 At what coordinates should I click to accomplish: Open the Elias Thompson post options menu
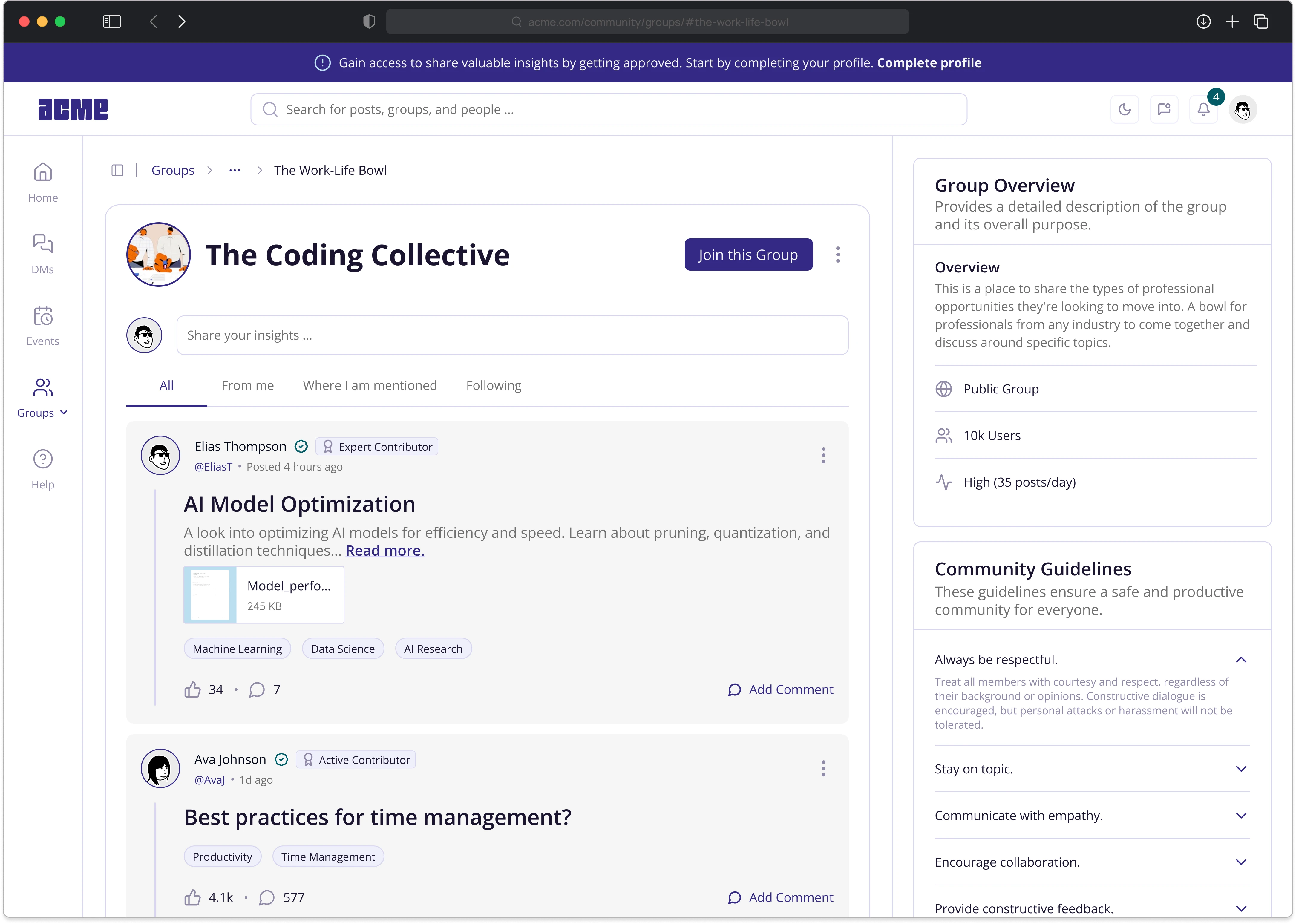pyautogui.click(x=823, y=455)
